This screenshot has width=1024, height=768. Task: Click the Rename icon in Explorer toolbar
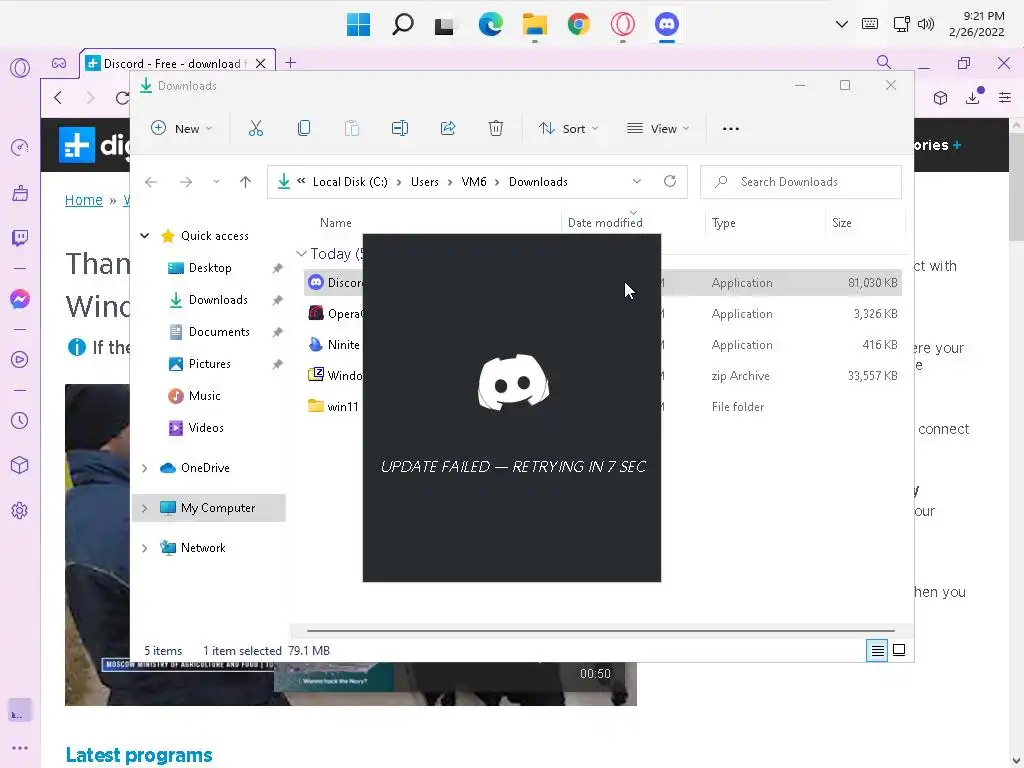(x=400, y=129)
